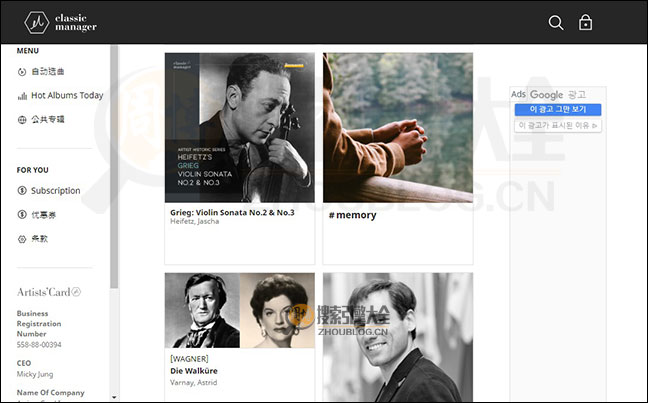
Task: Click the Business Registration Number label
Action: point(39,324)
